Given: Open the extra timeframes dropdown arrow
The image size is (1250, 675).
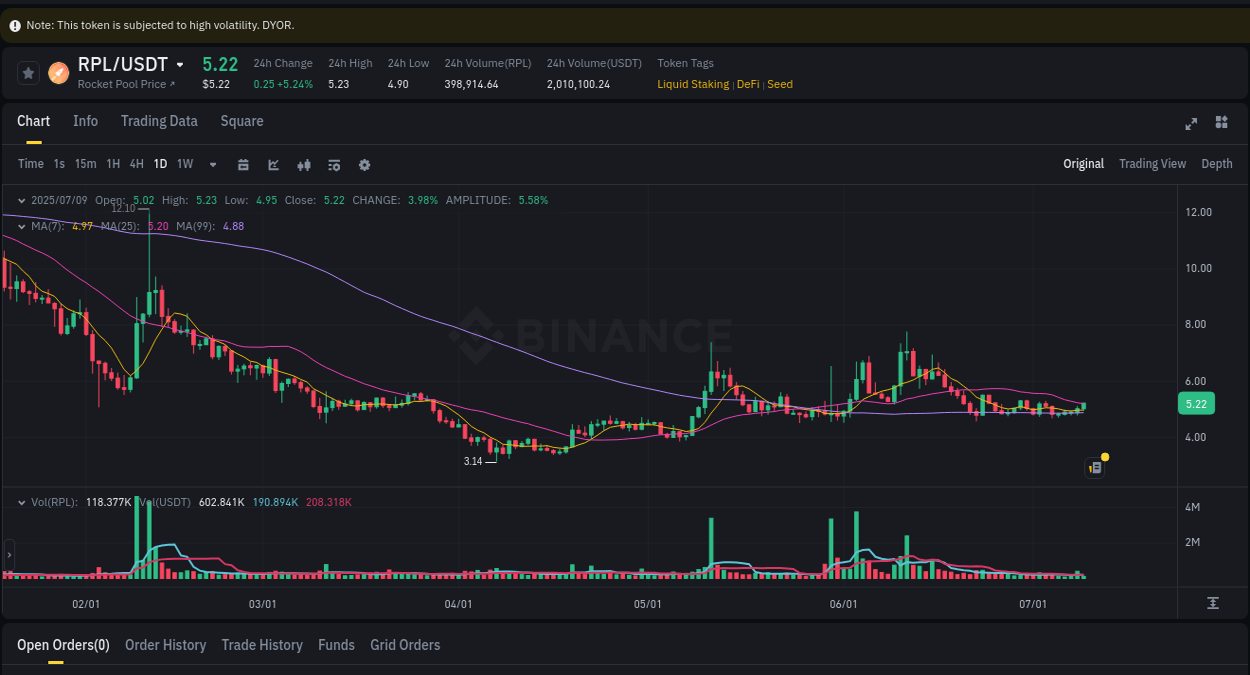Looking at the screenshot, I should coord(212,164).
